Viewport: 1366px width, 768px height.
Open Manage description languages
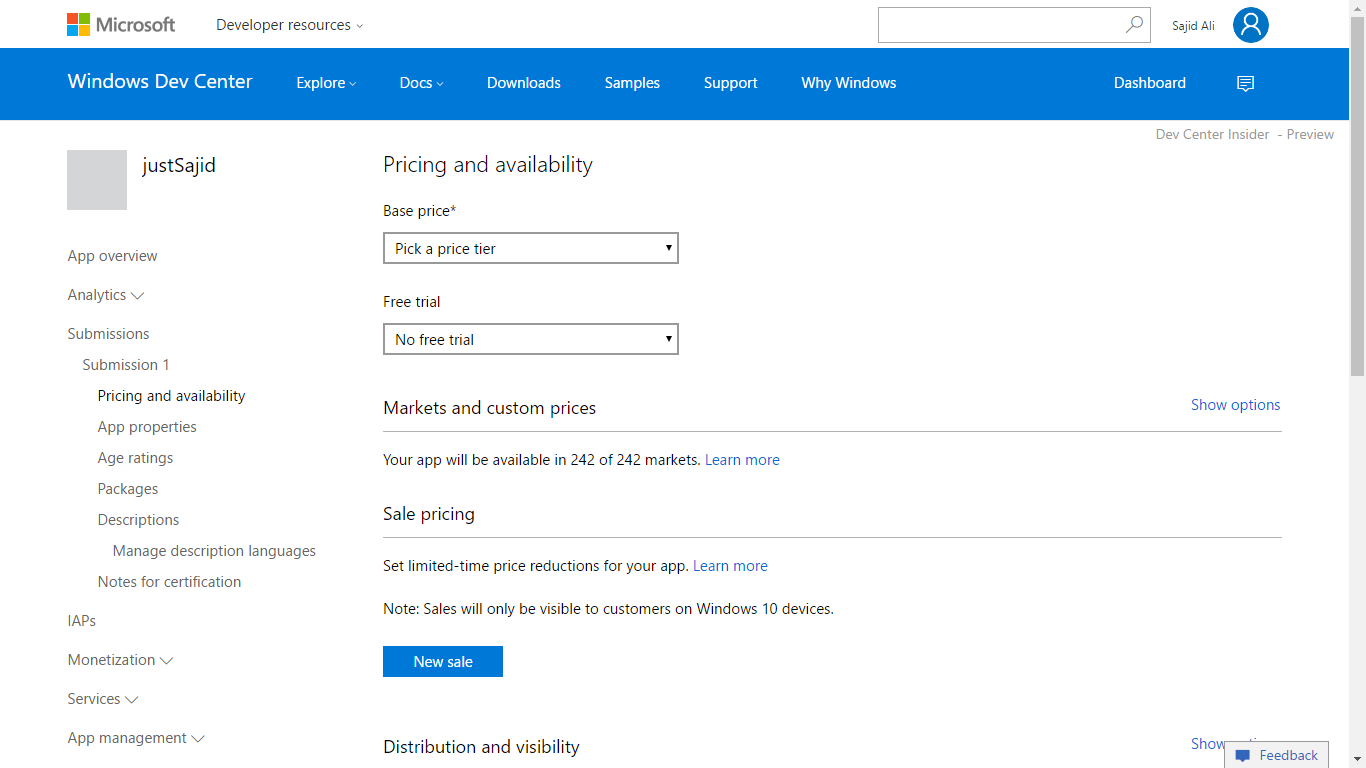click(214, 551)
